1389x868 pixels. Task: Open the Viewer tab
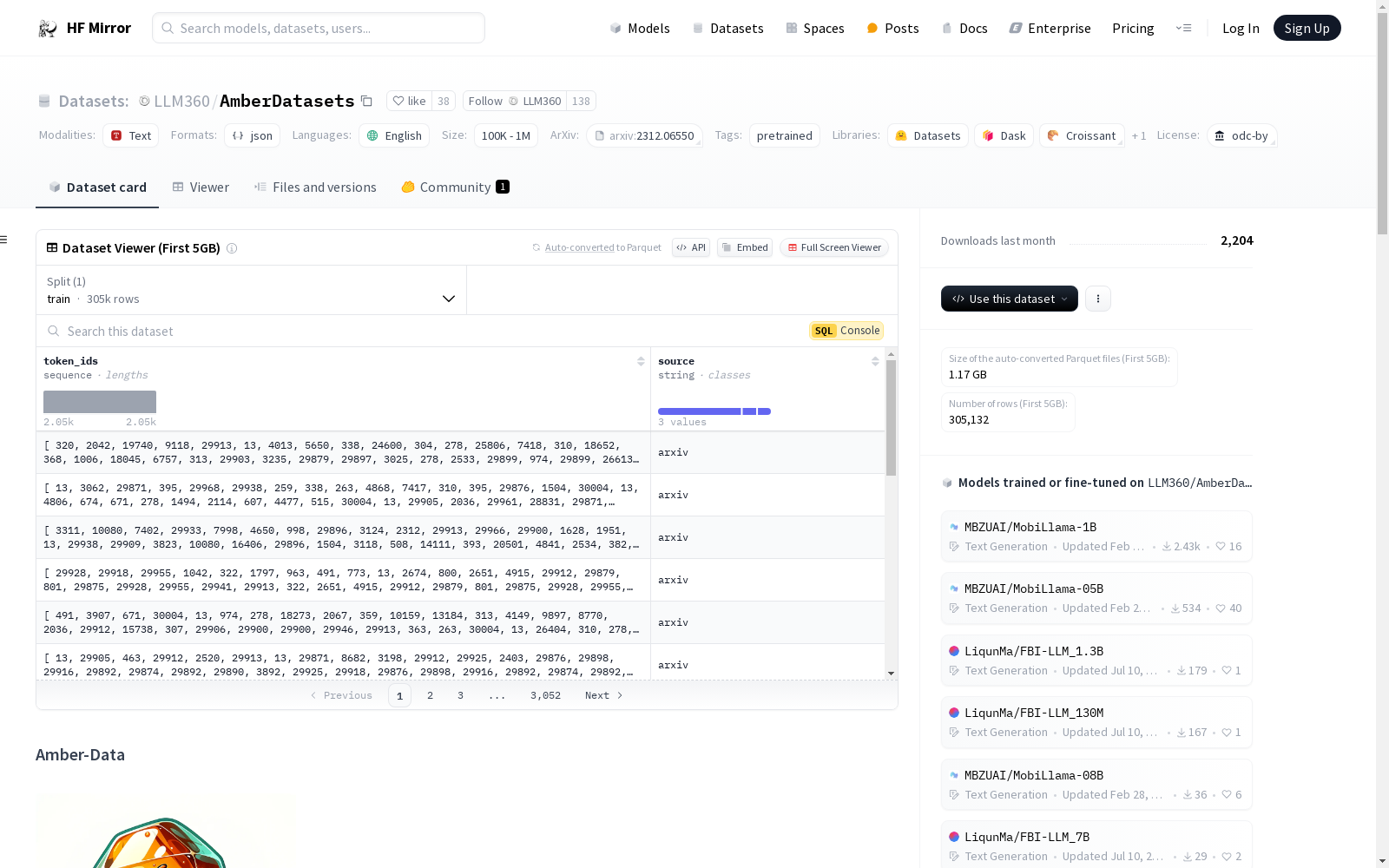[x=201, y=187]
